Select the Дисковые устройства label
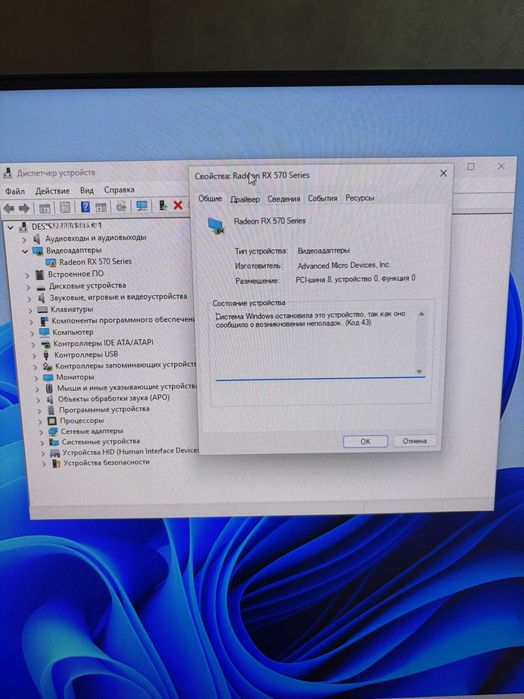Image resolution: width=524 pixels, height=699 pixels. pos(87,286)
